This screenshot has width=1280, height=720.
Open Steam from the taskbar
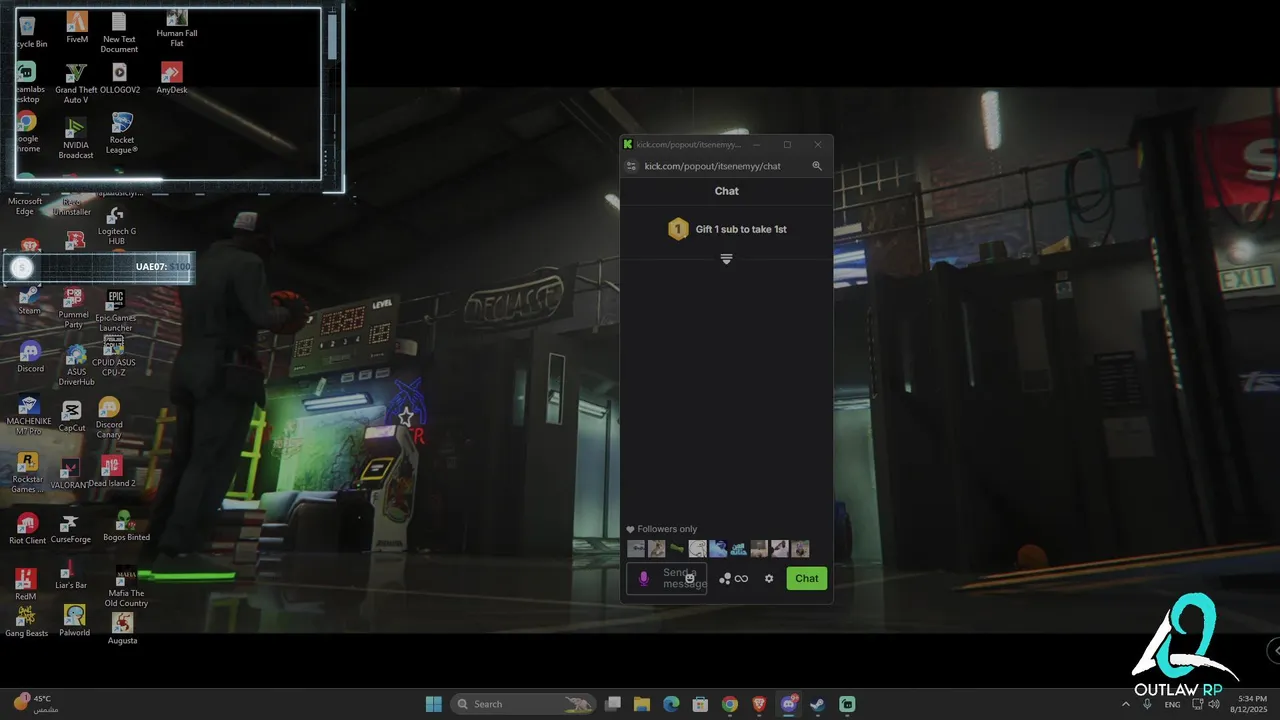(x=818, y=704)
